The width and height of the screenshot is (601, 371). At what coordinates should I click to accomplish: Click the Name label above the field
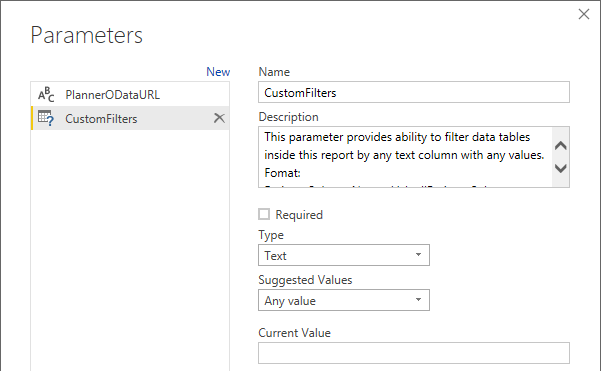pos(274,72)
